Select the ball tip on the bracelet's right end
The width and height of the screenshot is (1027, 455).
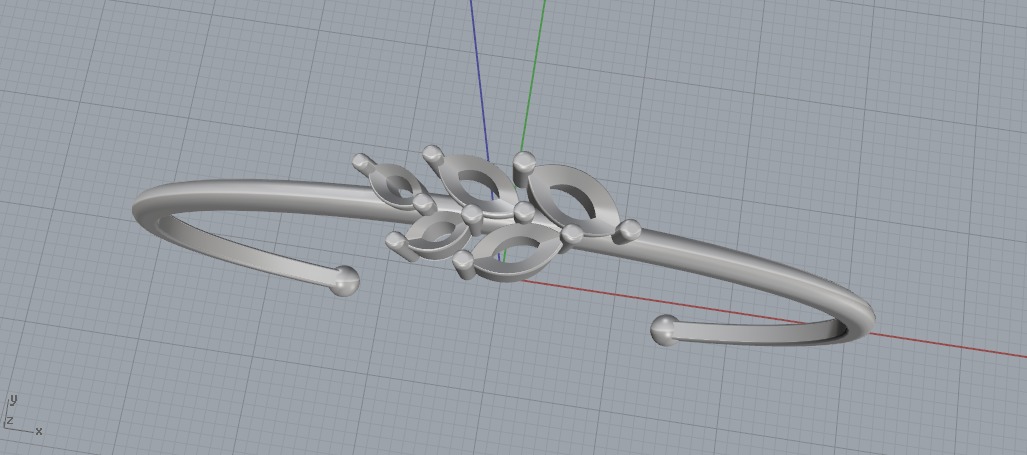click(x=665, y=330)
